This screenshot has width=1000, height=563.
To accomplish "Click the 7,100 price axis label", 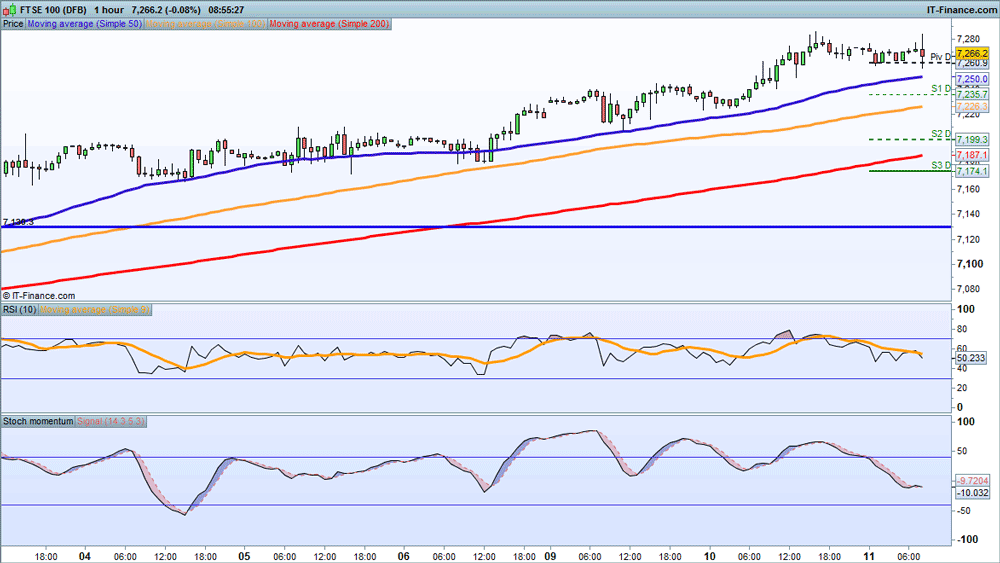I will 969,264.
